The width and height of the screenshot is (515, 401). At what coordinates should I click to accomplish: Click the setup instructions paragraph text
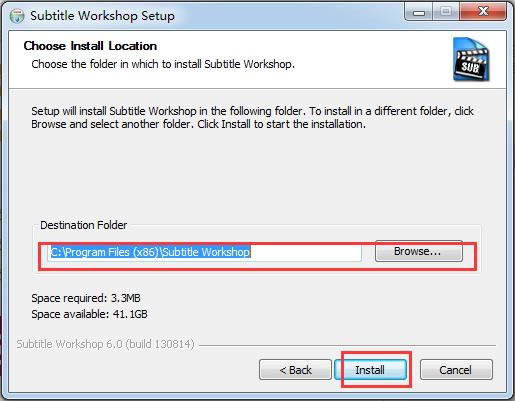coord(252,117)
